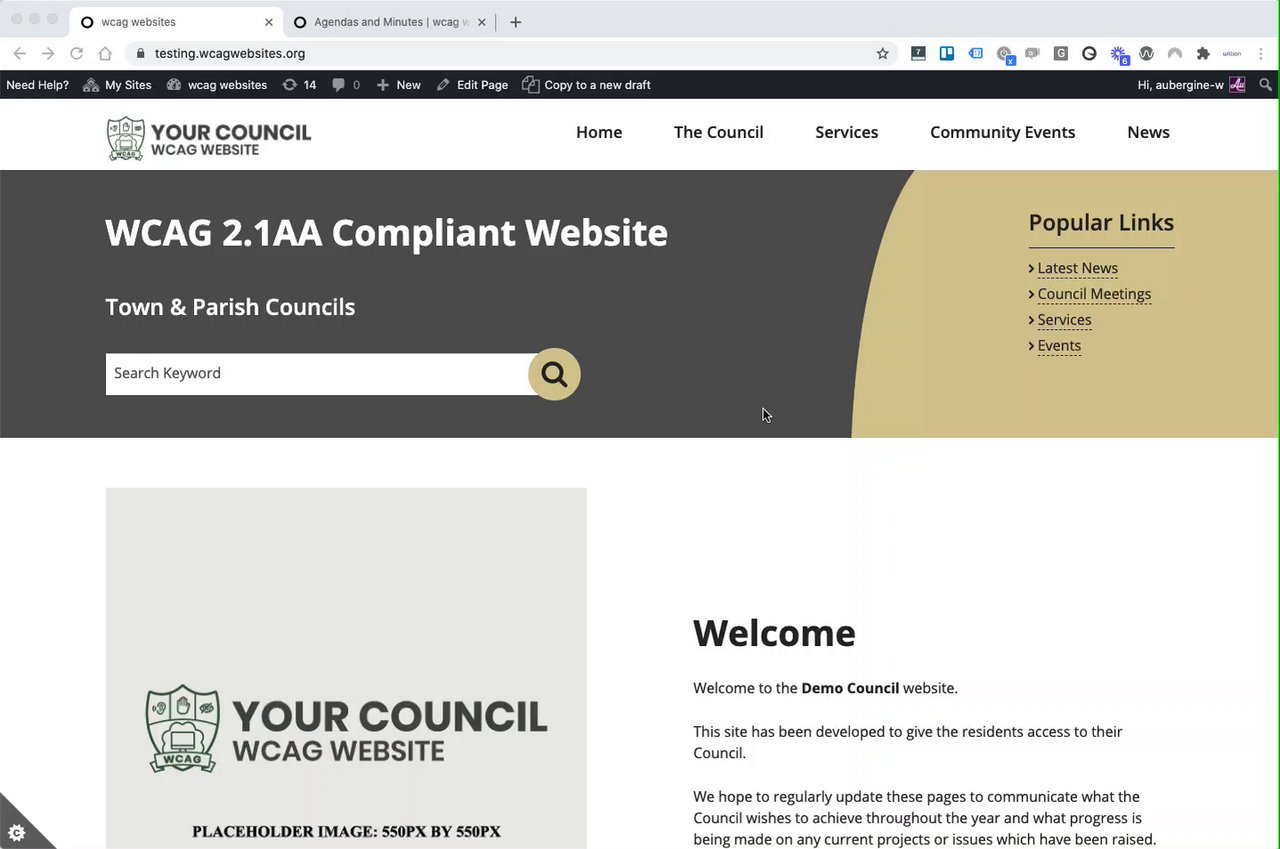Open The Council navigation menu

[x=718, y=132]
